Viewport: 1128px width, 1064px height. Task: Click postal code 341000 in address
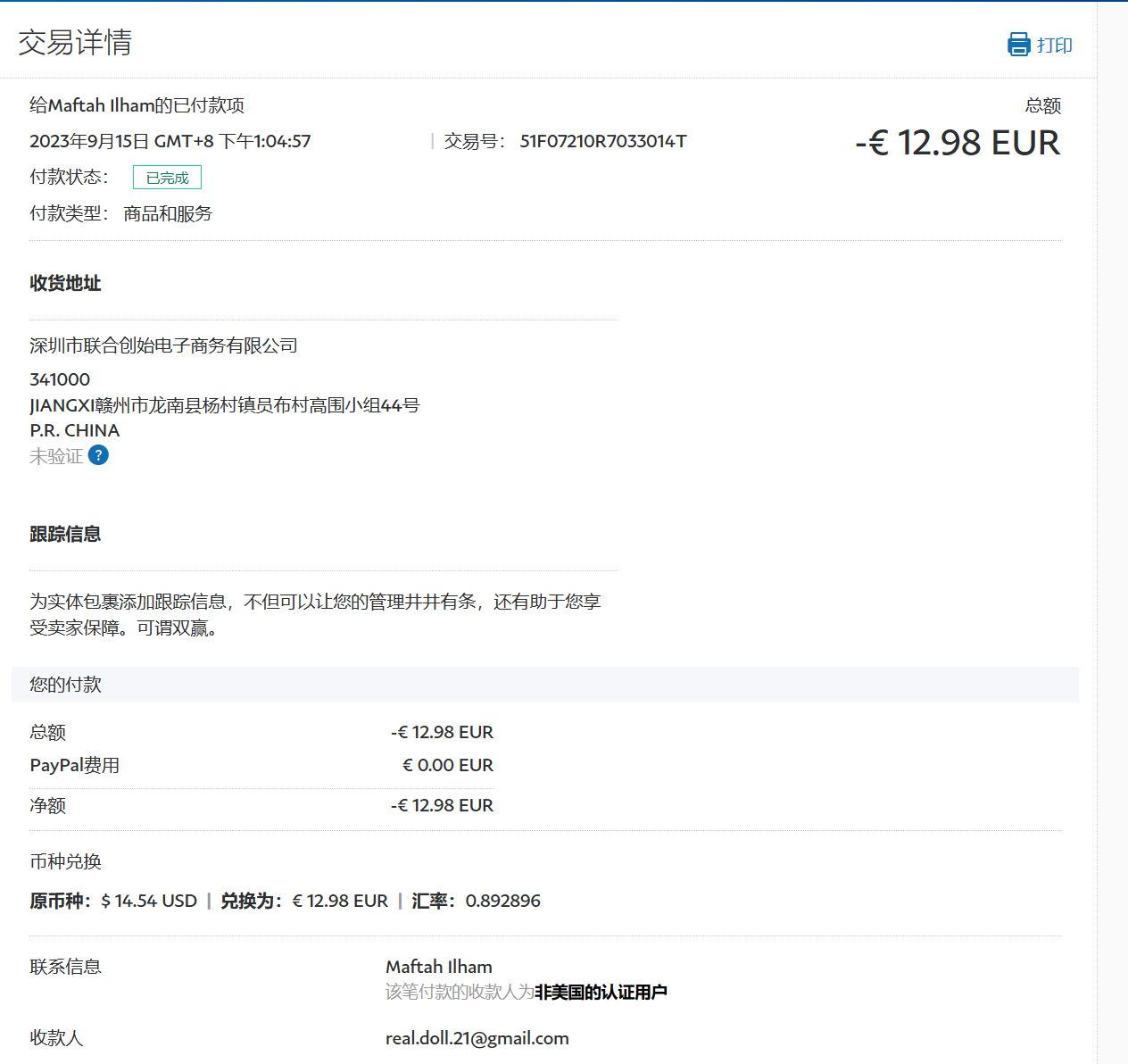[x=60, y=379]
